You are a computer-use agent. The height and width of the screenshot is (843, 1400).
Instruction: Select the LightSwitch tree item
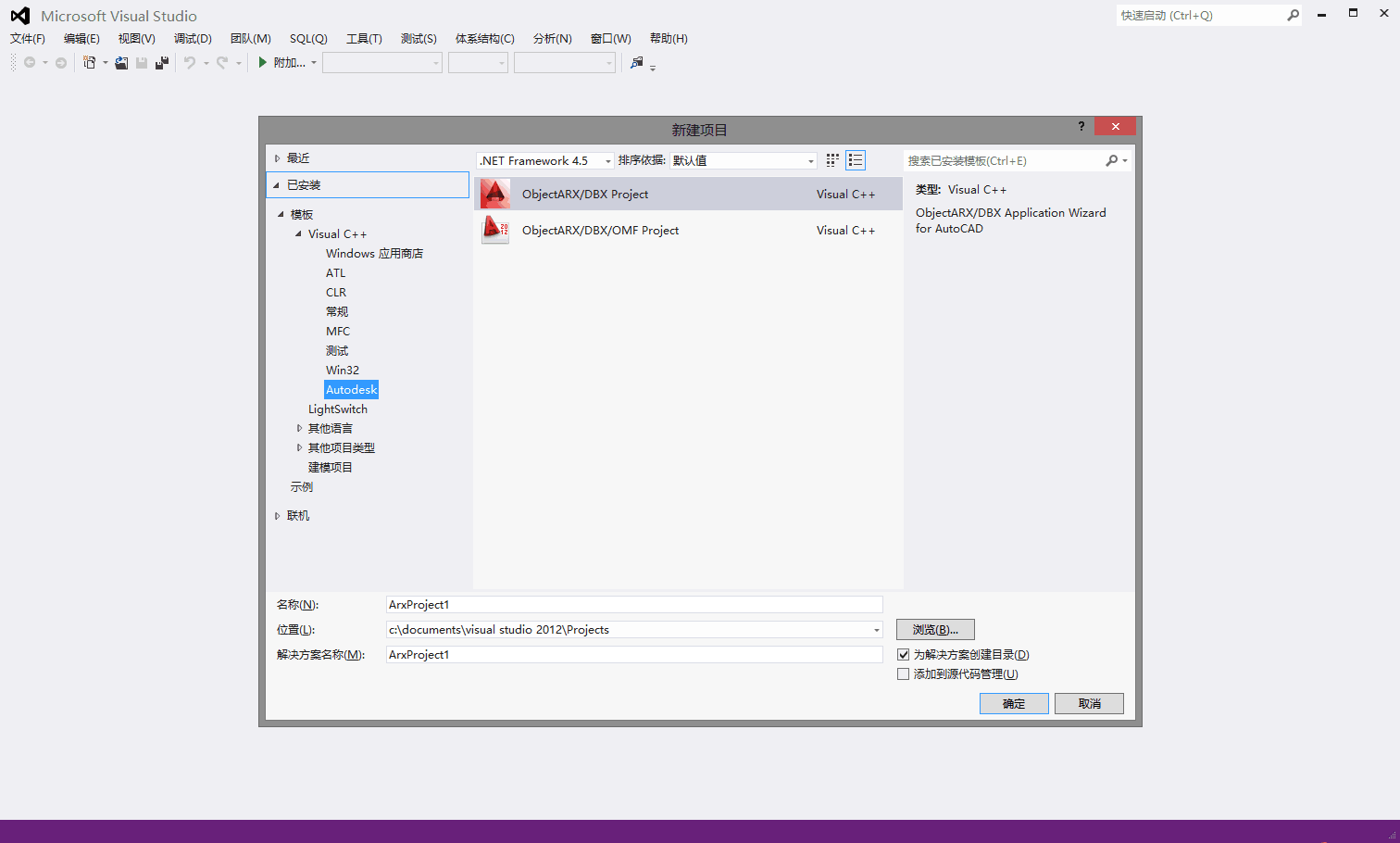click(x=338, y=409)
